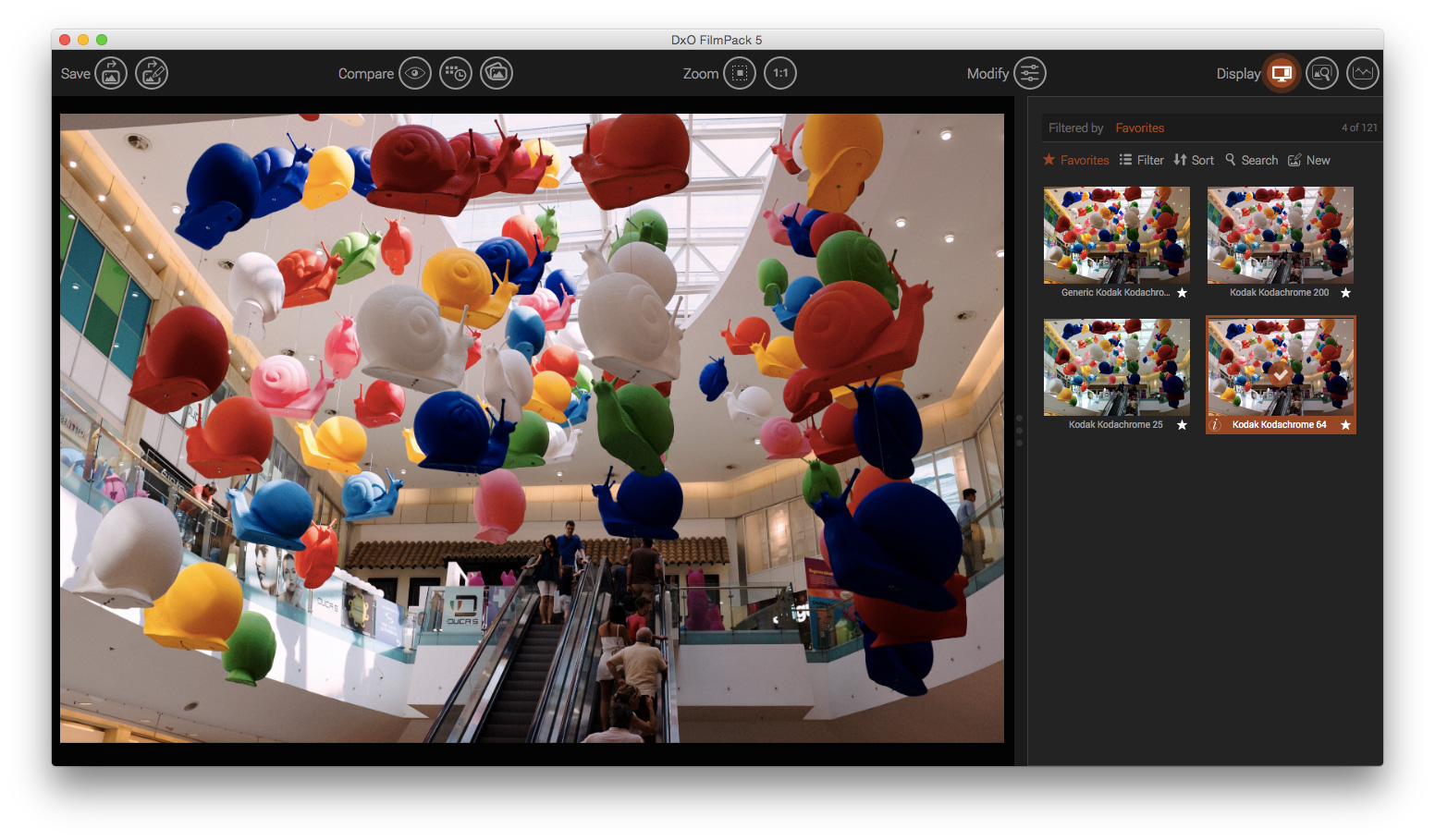
Task: Open the snapshots history icon in Compare
Action: 455,73
